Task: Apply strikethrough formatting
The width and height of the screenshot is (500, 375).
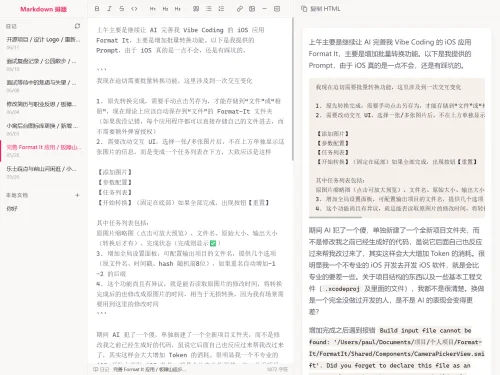Action: point(122,9)
